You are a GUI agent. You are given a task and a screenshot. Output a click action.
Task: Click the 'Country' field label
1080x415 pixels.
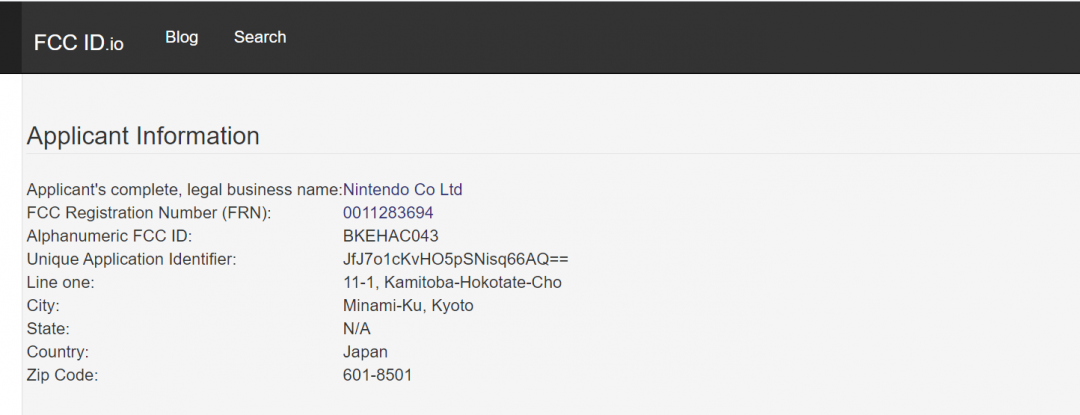[58, 352]
